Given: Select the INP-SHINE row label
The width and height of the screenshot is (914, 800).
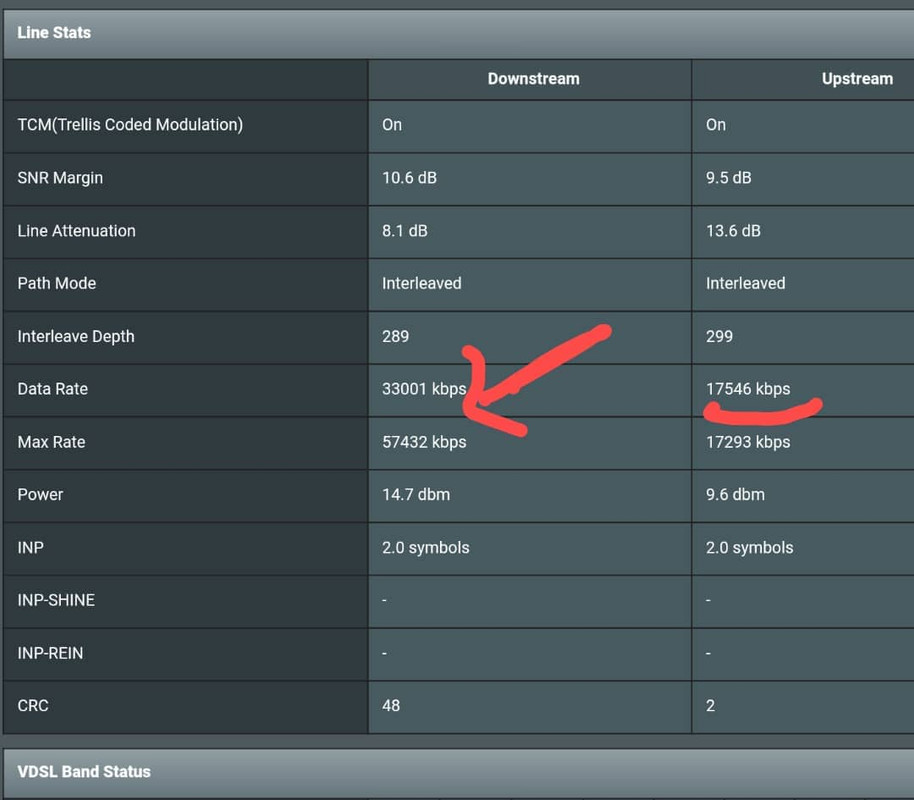Looking at the screenshot, I should pos(56,600).
